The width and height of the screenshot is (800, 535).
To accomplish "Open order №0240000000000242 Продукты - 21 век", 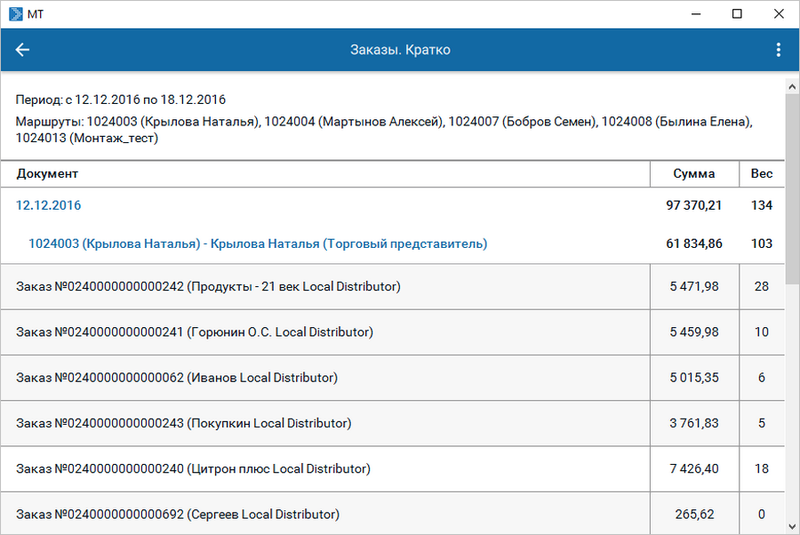I will point(208,287).
